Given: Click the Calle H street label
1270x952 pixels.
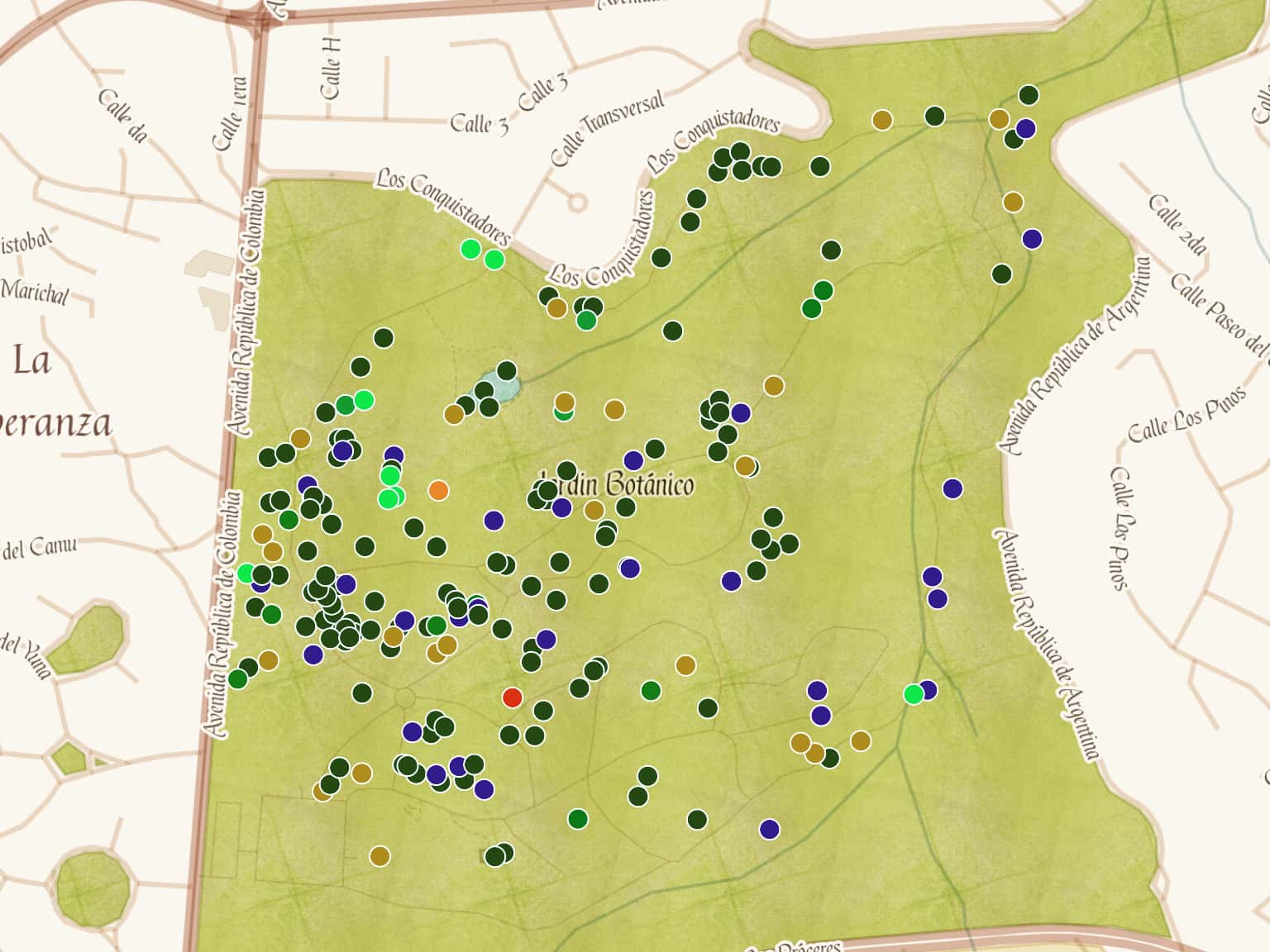Looking at the screenshot, I should [331, 68].
